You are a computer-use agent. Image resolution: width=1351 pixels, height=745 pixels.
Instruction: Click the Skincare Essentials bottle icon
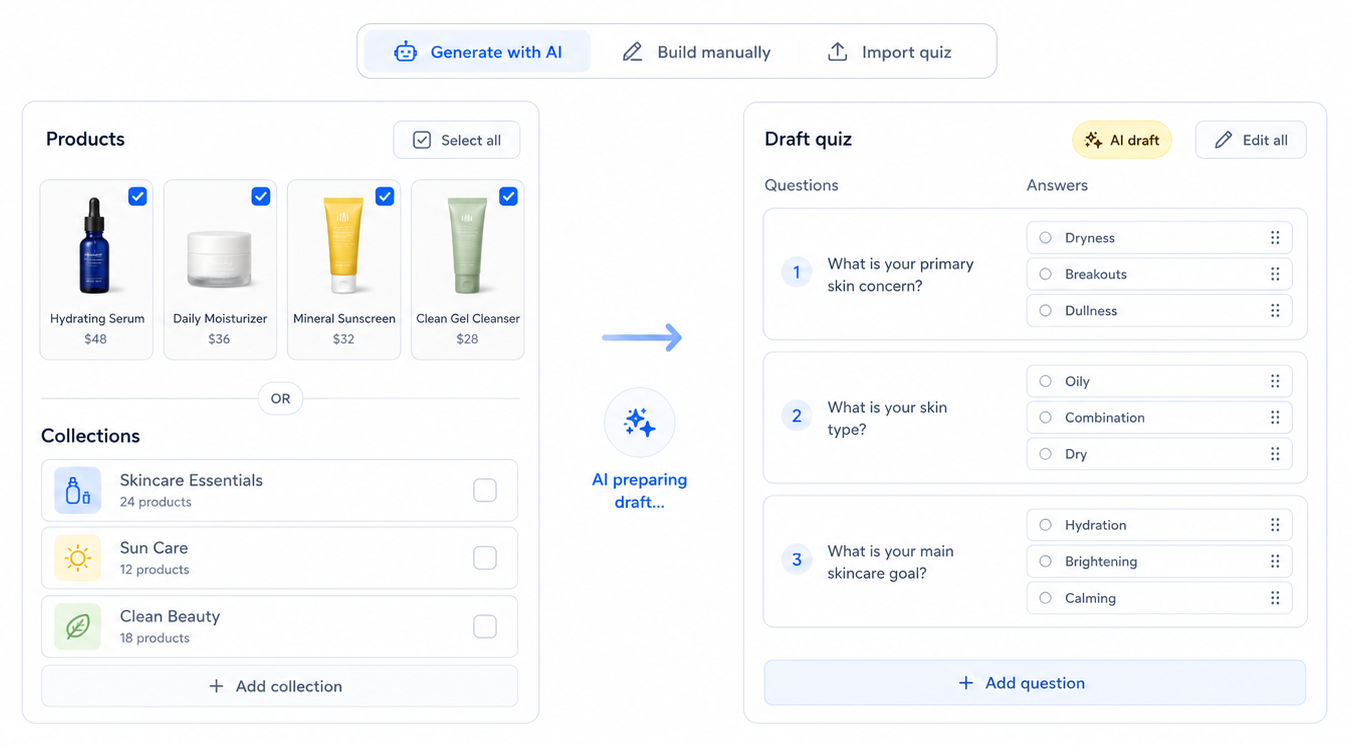(x=78, y=490)
